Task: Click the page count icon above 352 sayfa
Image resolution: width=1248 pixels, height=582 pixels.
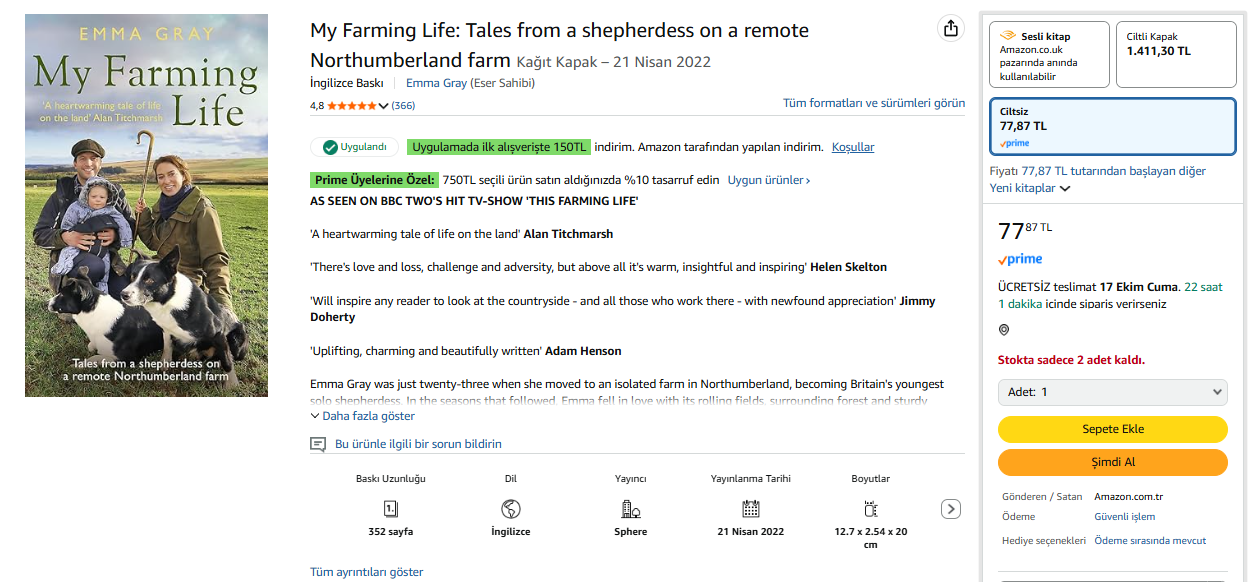Action: (x=391, y=508)
